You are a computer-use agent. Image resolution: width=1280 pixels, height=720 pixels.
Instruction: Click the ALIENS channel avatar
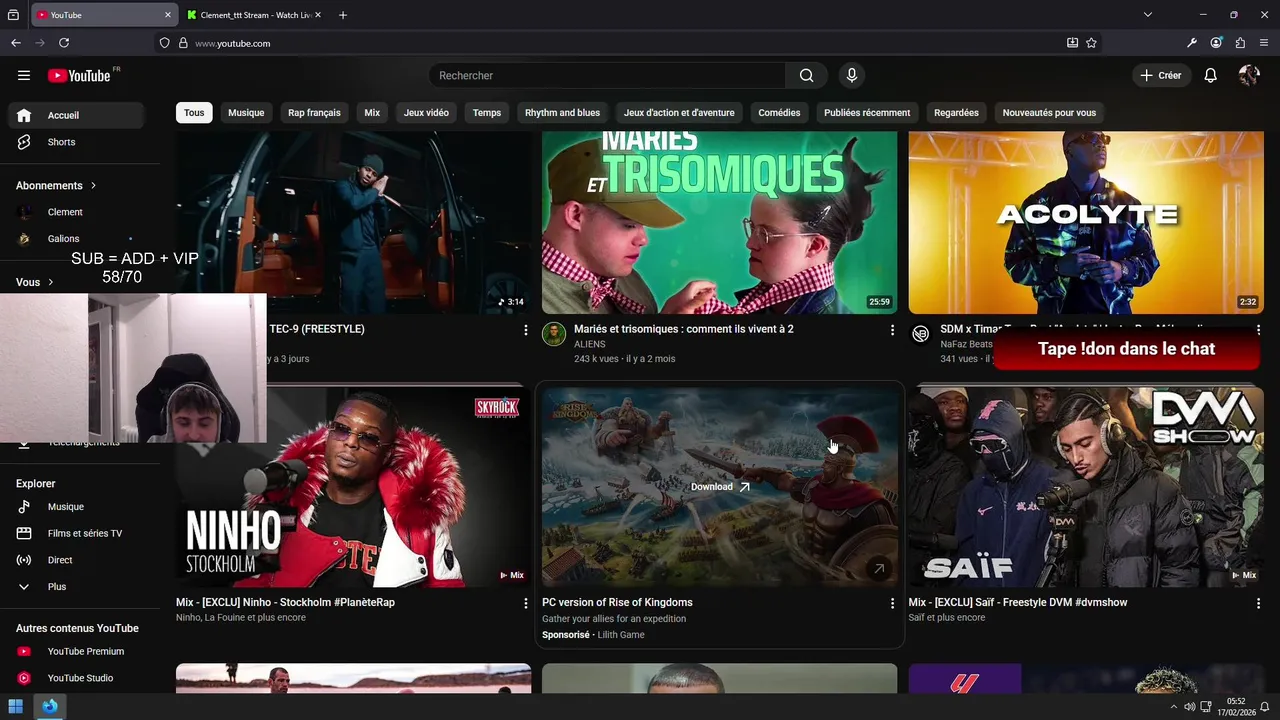click(554, 334)
